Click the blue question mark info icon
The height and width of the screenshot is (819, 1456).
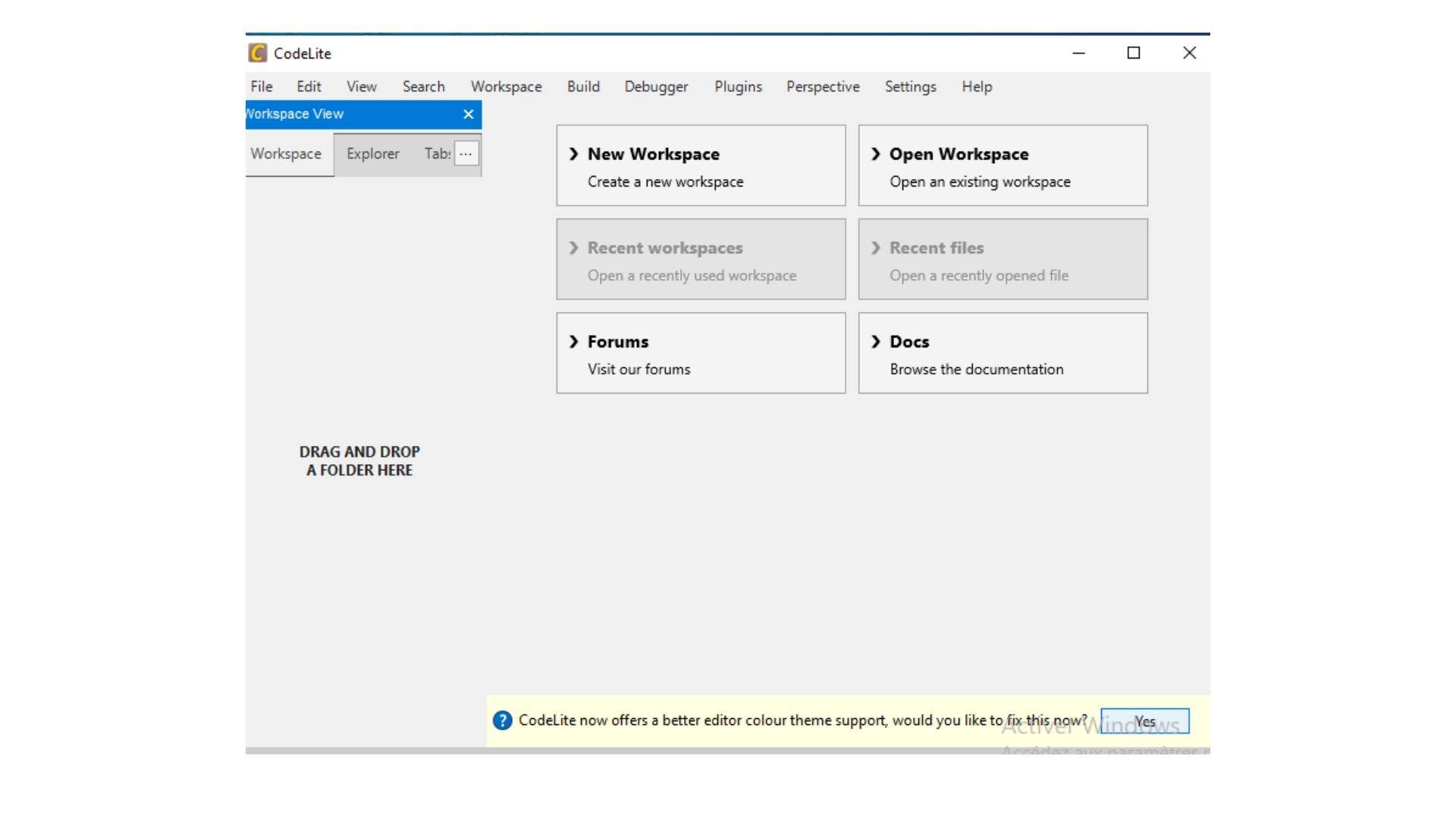tap(503, 720)
